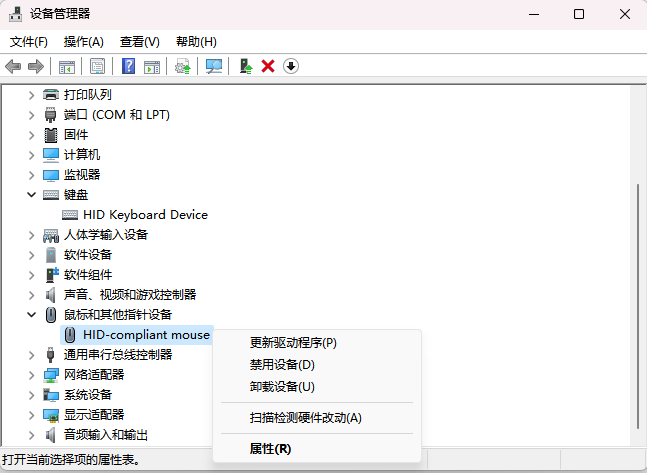
Task: Open the Properties sheet toolbar icon
Action: tap(97, 66)
